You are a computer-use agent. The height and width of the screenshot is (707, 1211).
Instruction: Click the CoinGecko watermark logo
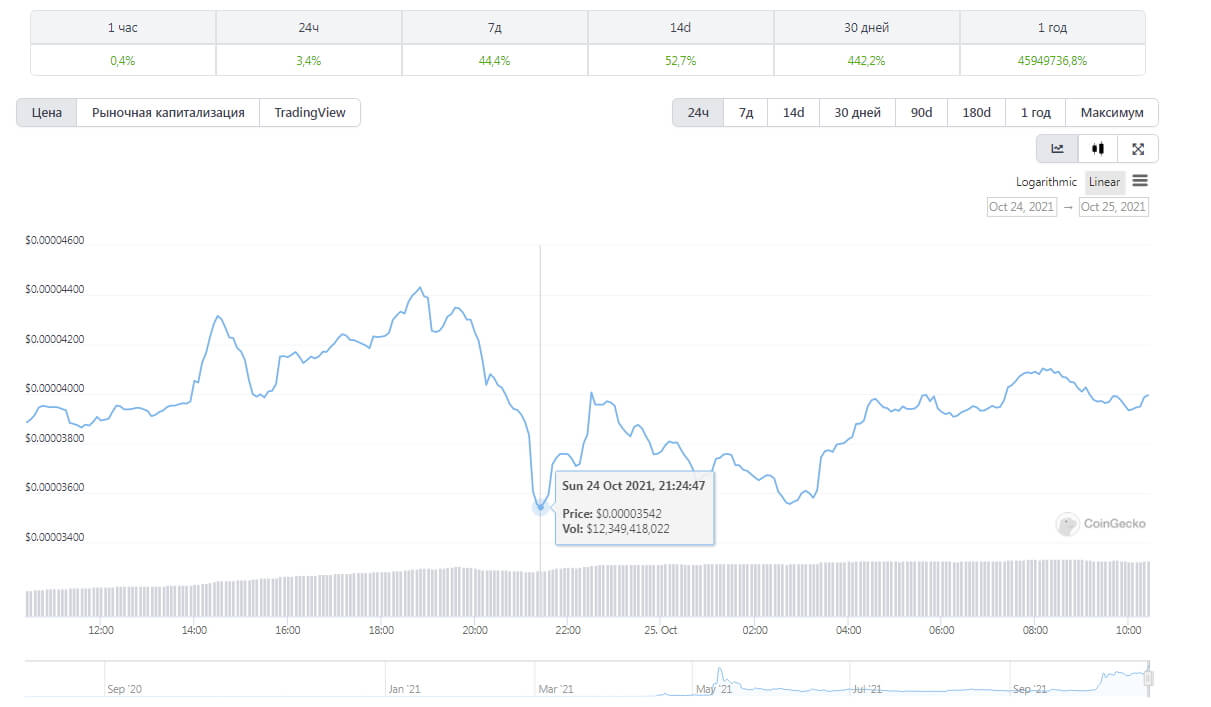(1101, 523)
